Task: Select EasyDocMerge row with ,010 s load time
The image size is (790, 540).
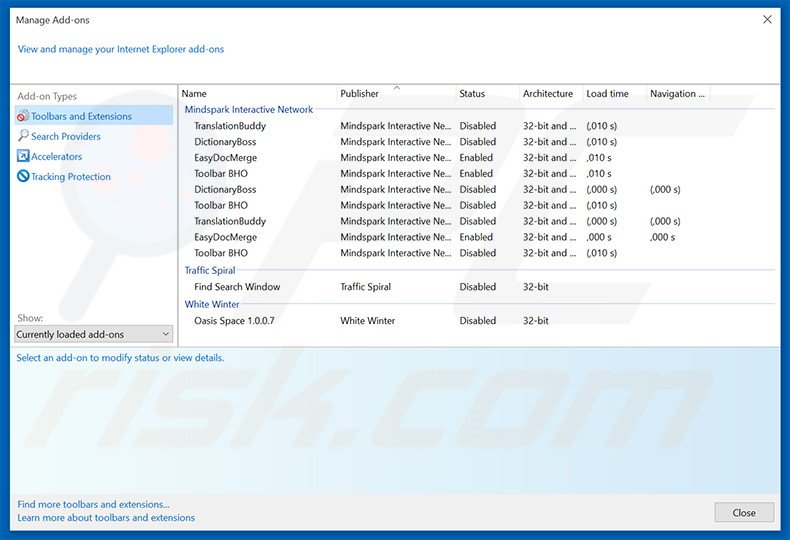Action: [477, 158]
